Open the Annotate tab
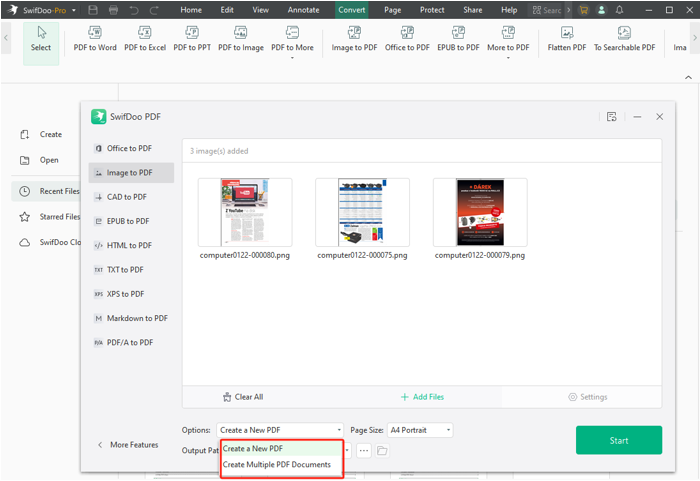 pos(304,10)
